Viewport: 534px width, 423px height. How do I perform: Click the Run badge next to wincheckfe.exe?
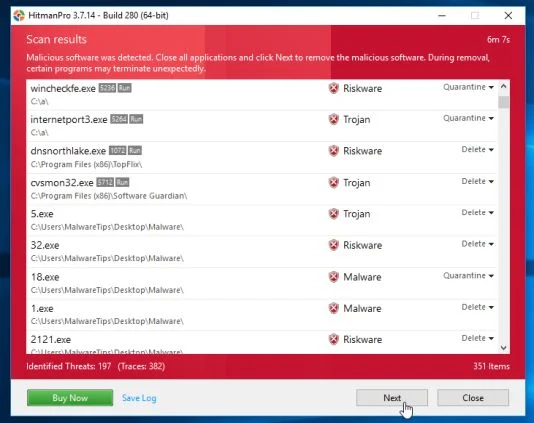point(124,88)
